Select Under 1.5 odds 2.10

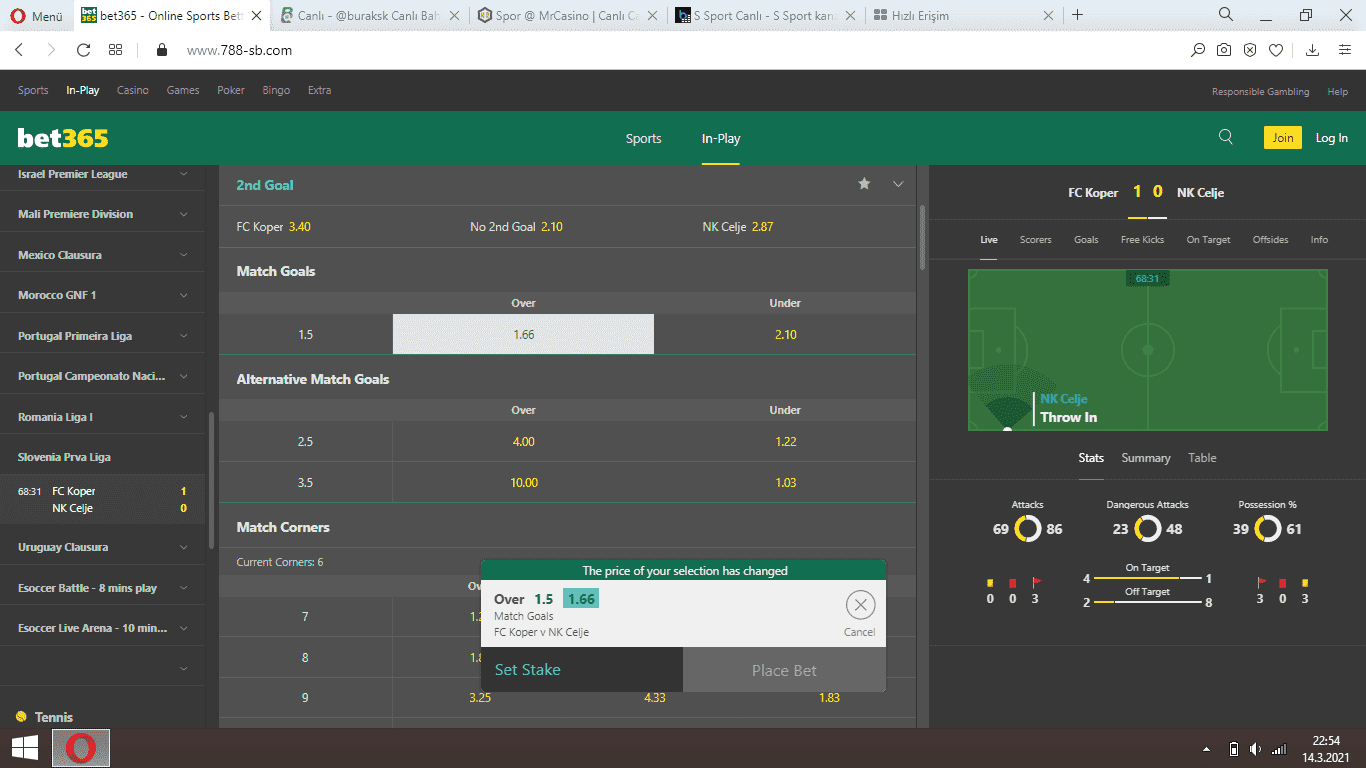pos(785,334)
